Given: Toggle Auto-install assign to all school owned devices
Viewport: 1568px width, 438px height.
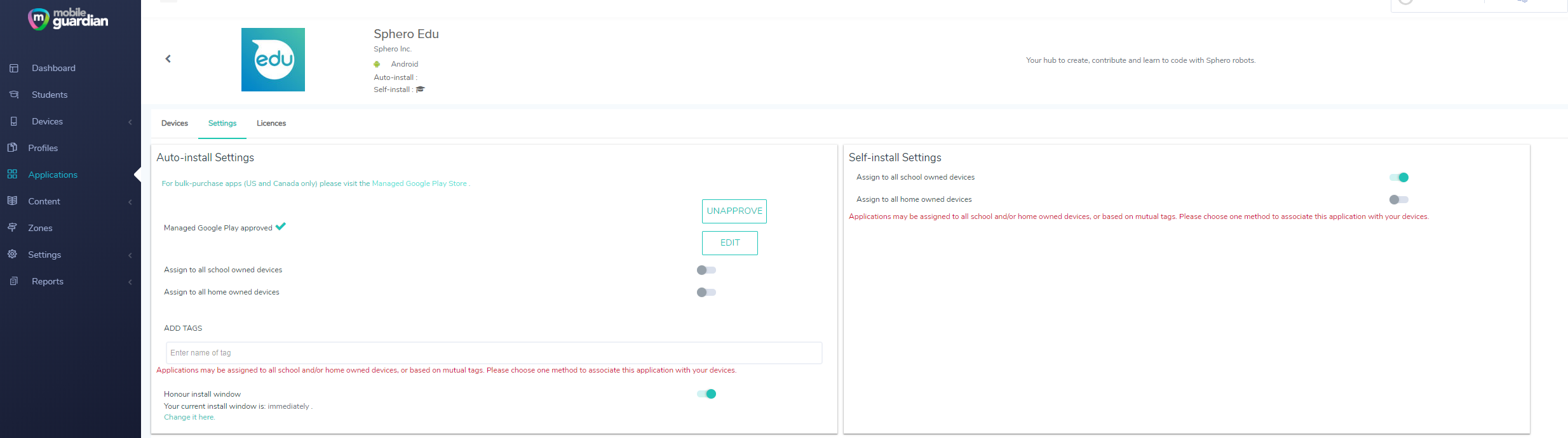Looking at the screenshot, I should click(x=706, y=270).
